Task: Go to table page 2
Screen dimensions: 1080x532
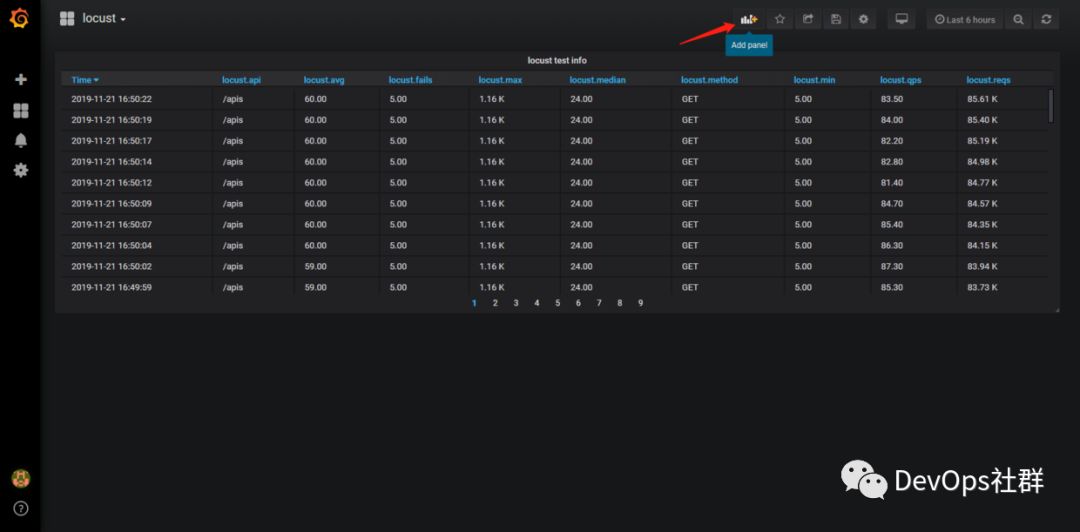Action: [x=495, y=303]
